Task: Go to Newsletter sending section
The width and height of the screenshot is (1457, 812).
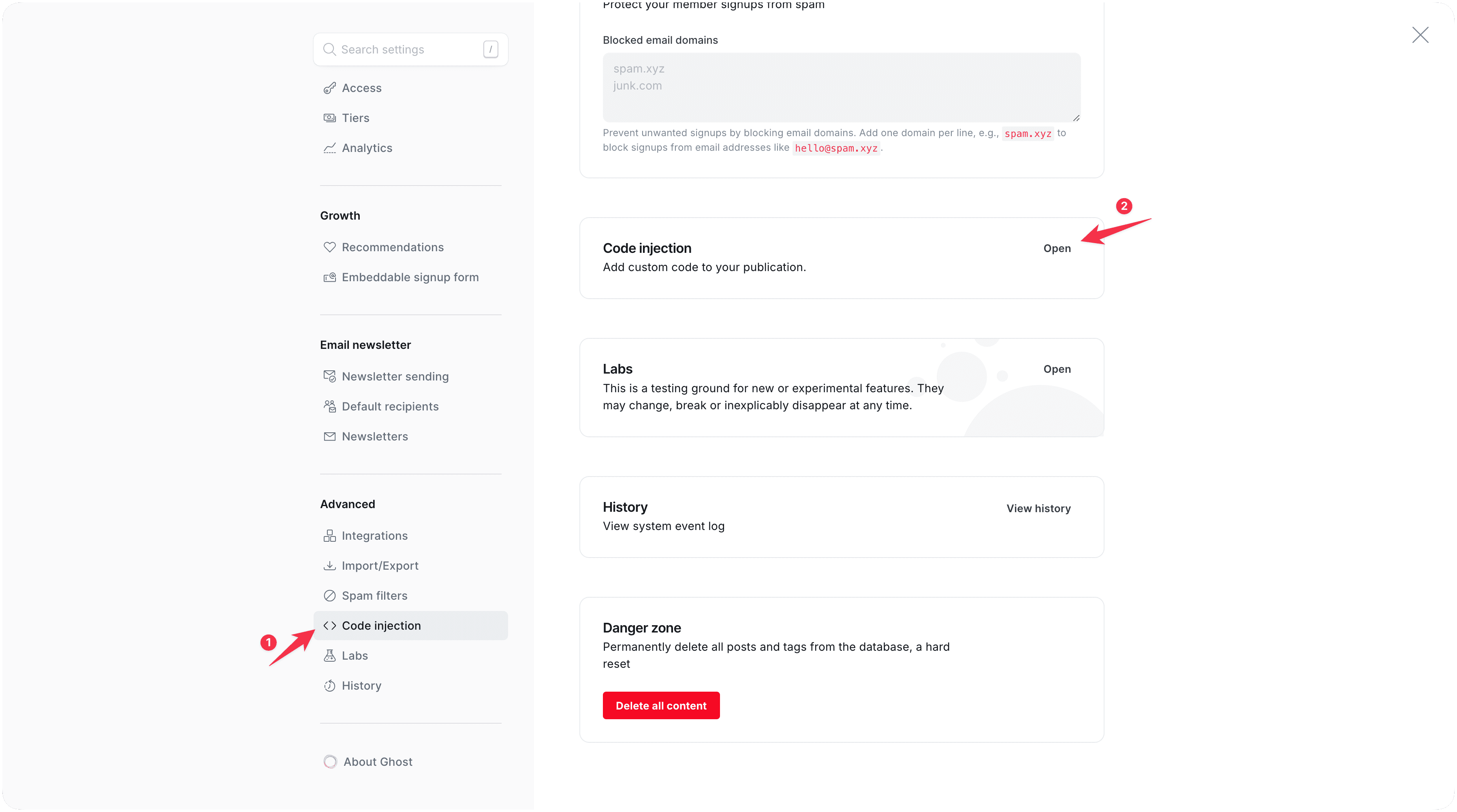Action: click(395, 376)
